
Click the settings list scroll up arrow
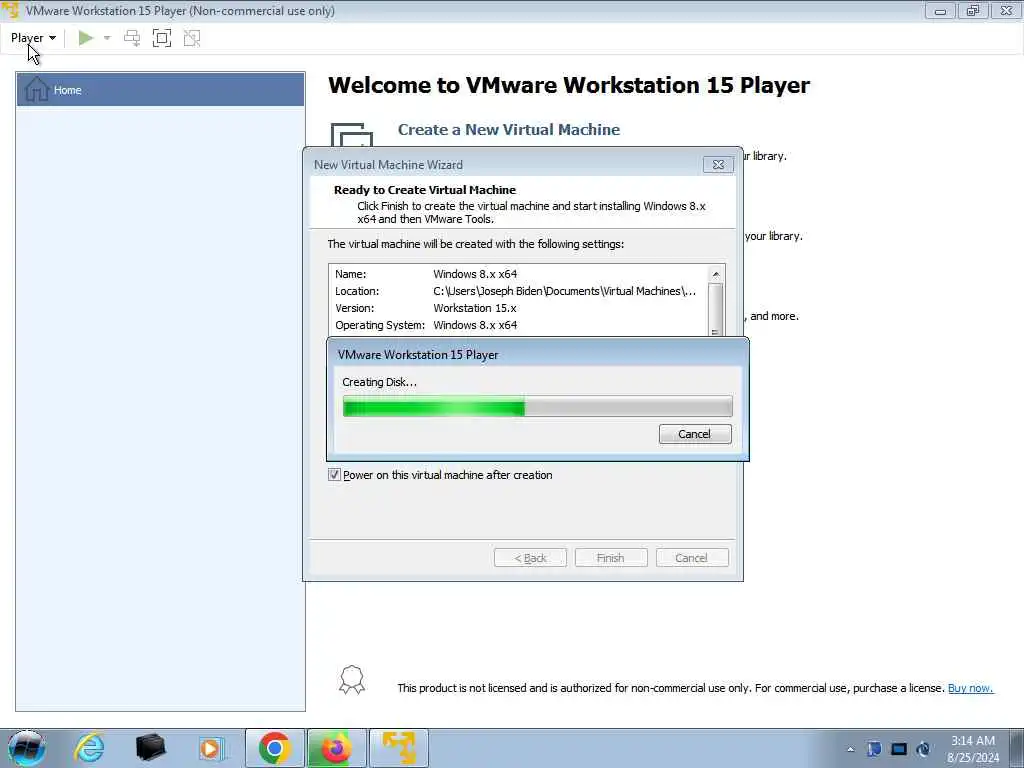tap(716, 274)
